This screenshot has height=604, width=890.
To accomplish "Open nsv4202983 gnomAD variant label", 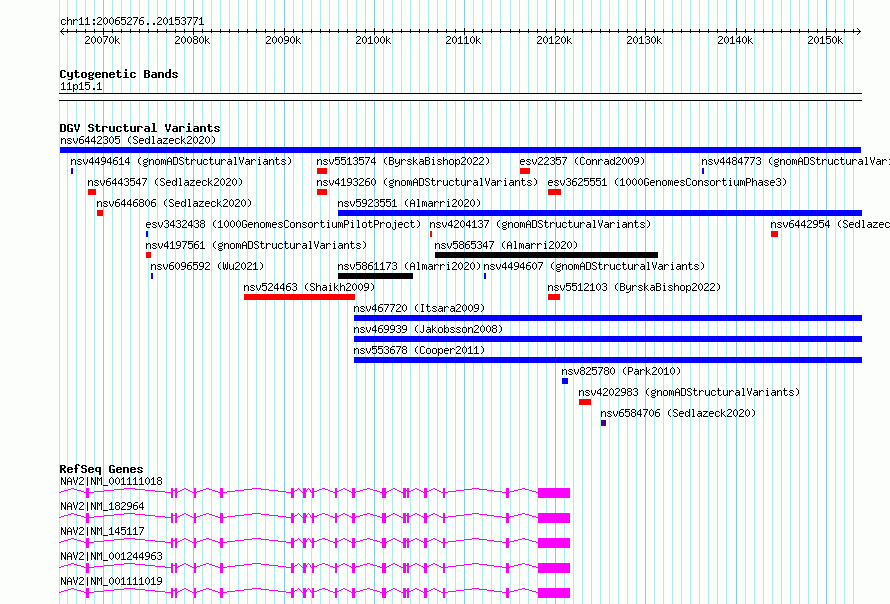I will 689,392.
